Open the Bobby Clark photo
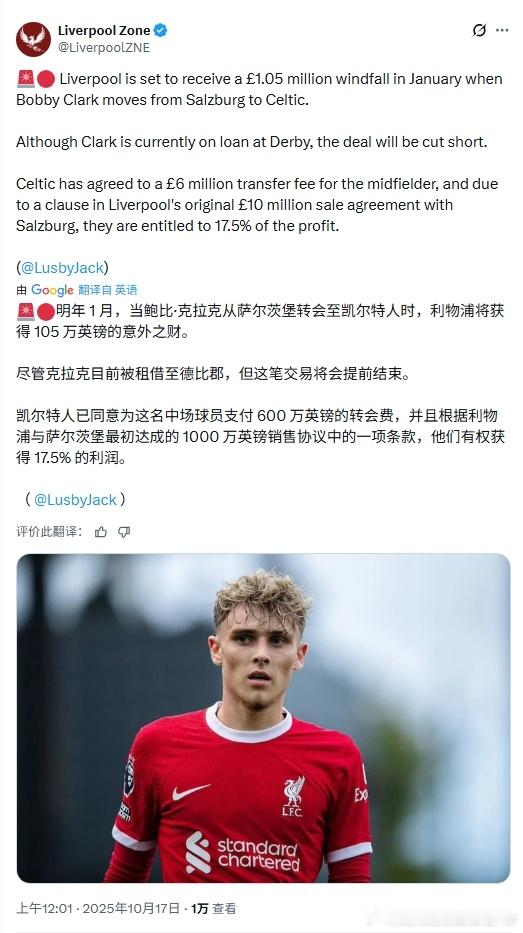Image resolution: width=523 pixels, height=933 pixels. pyautogui.click(x=263, y=718)
